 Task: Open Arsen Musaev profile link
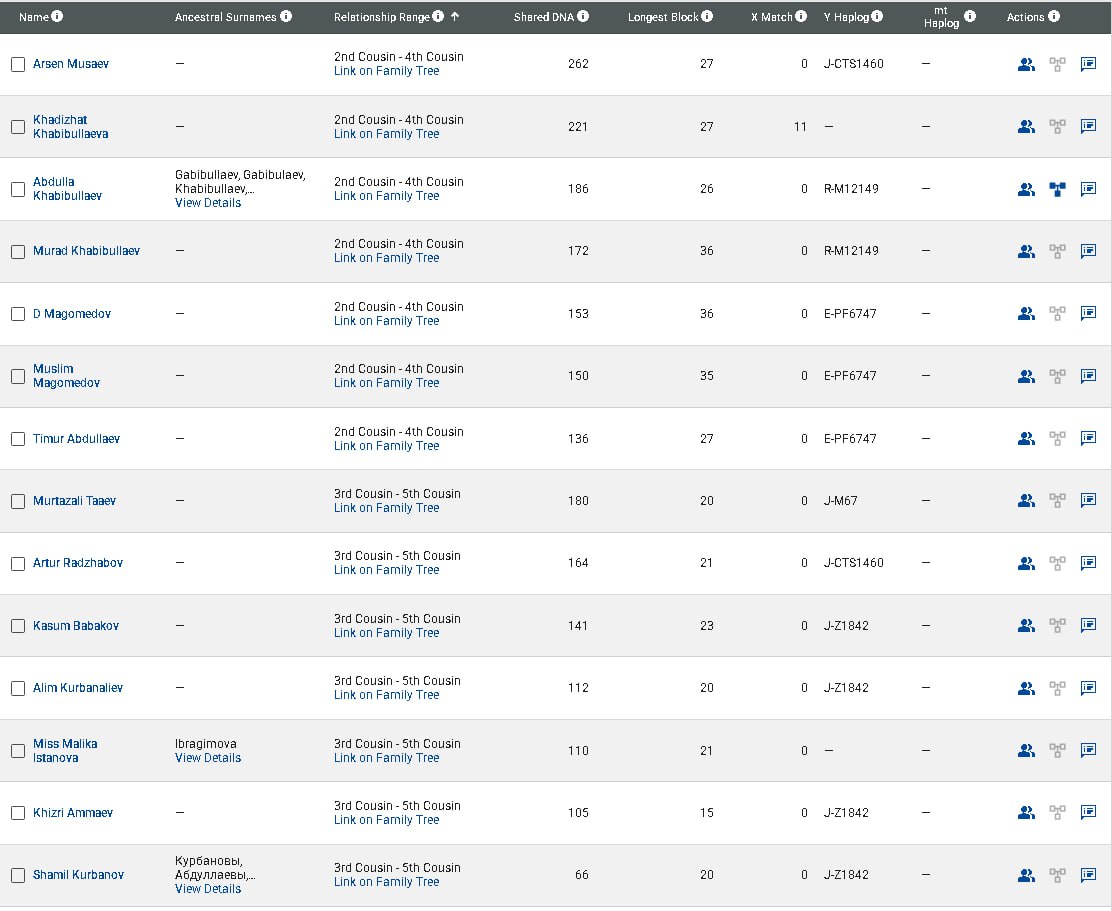click(x=71, y=64)
